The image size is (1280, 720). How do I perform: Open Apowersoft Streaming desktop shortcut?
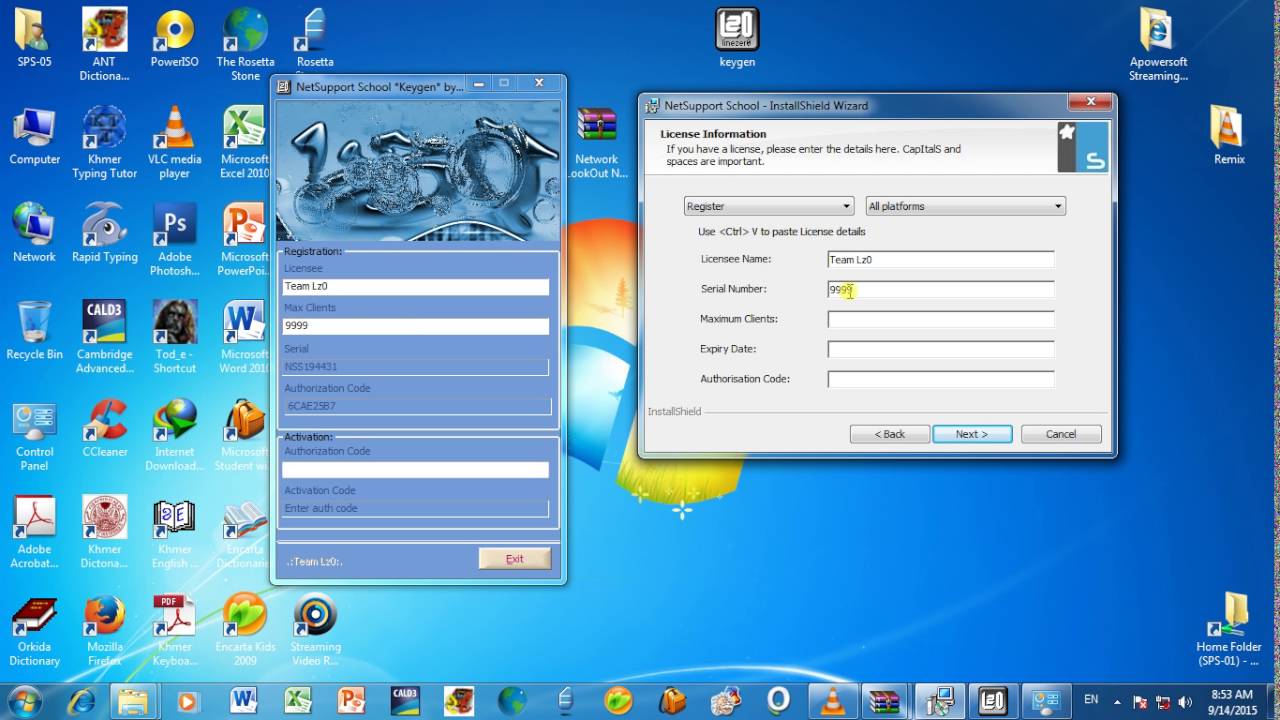coord(1158,46)
